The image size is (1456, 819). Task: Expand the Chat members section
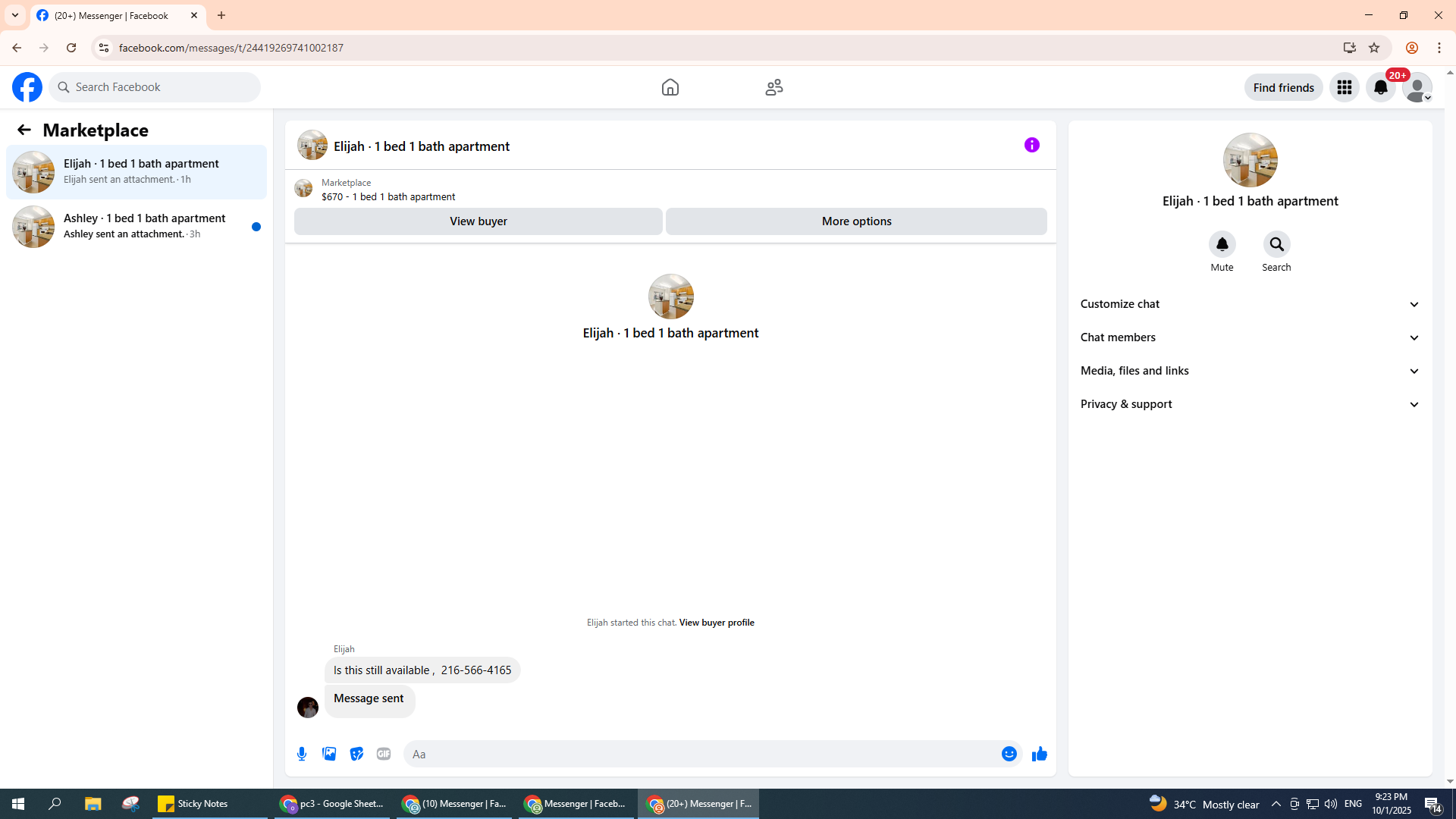[1249, 337]
